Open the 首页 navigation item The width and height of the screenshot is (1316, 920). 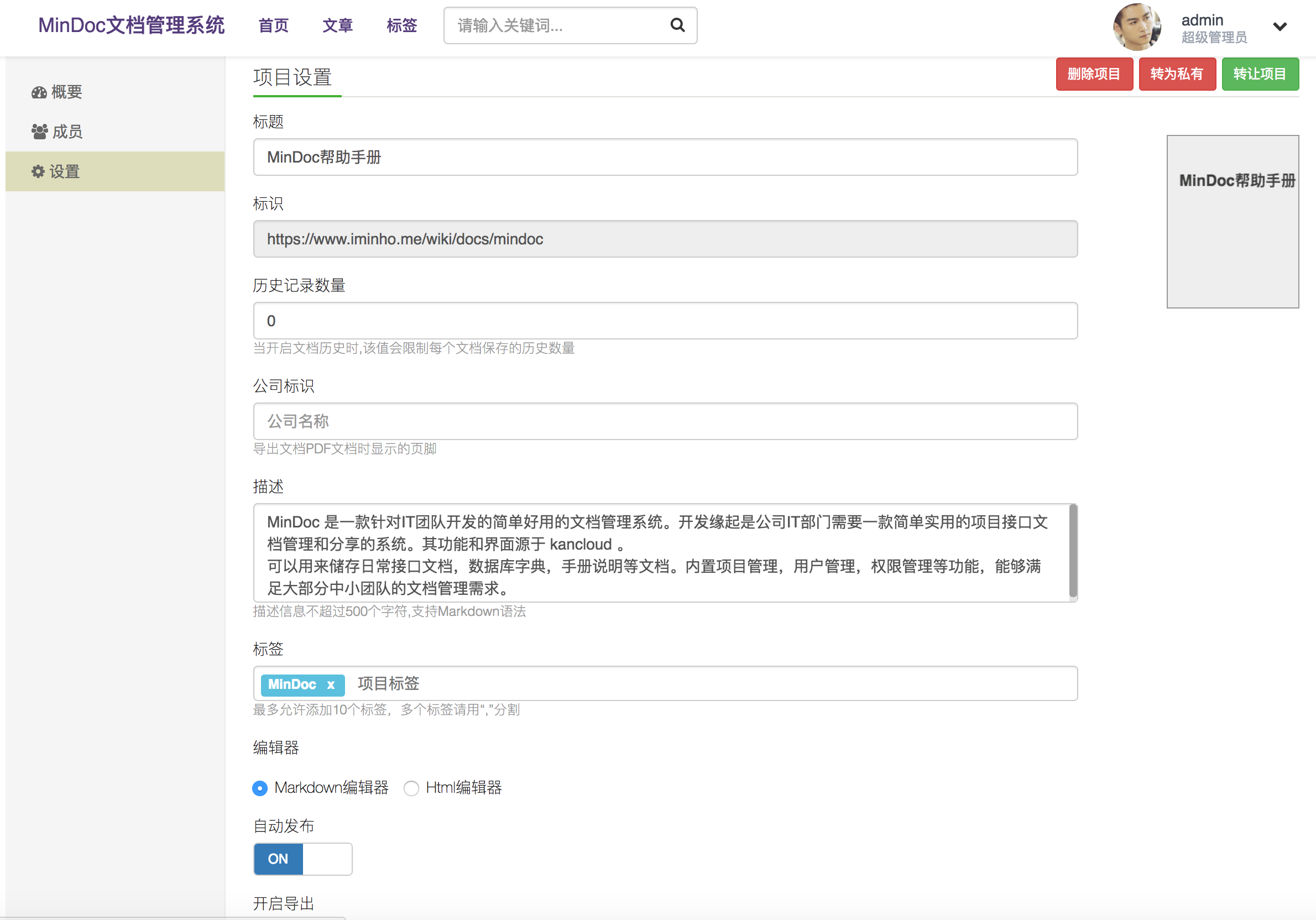tap(273, 25)
